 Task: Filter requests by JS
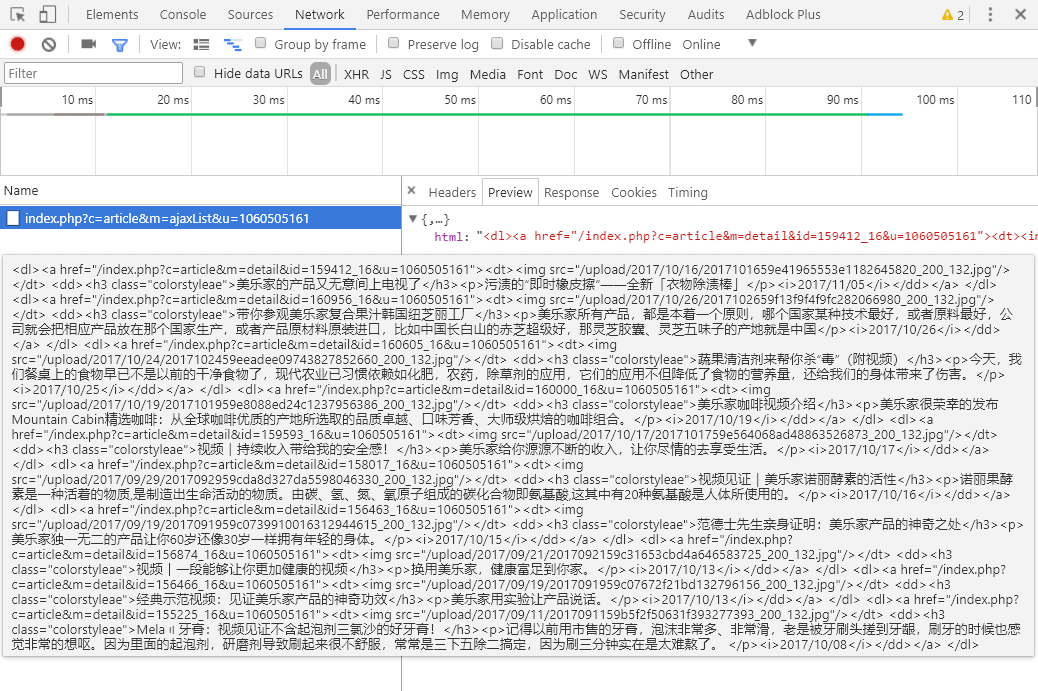click(x=386, y=74)
